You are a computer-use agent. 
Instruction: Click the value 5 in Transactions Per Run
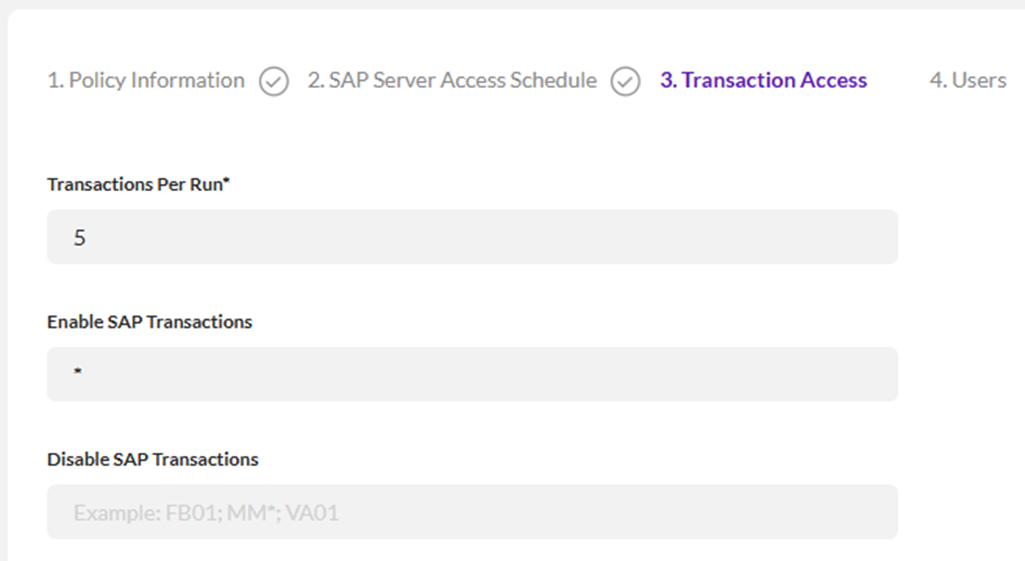(x=79, y=238)
